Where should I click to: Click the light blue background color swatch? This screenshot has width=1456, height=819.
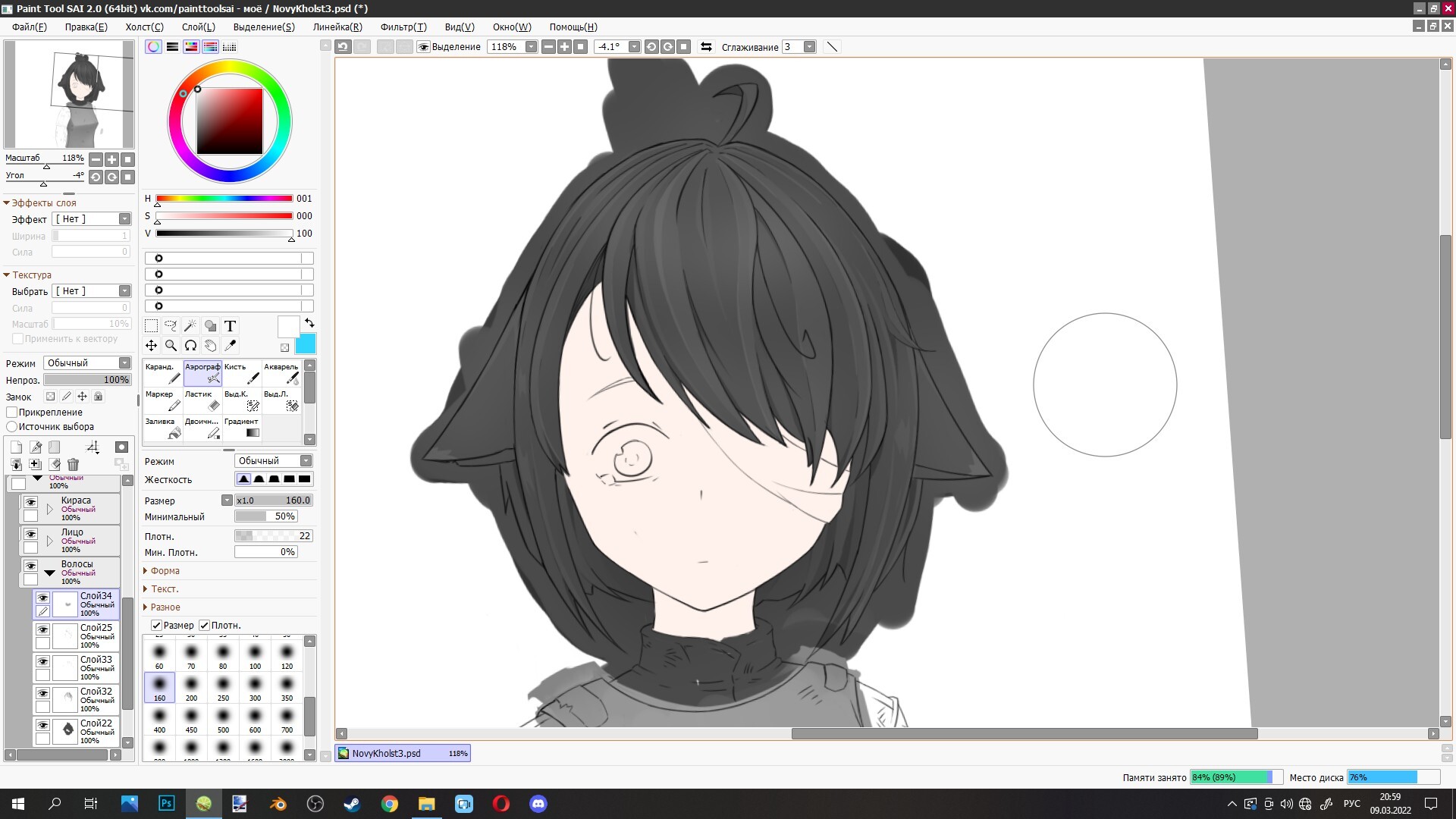tap(306, 344)
